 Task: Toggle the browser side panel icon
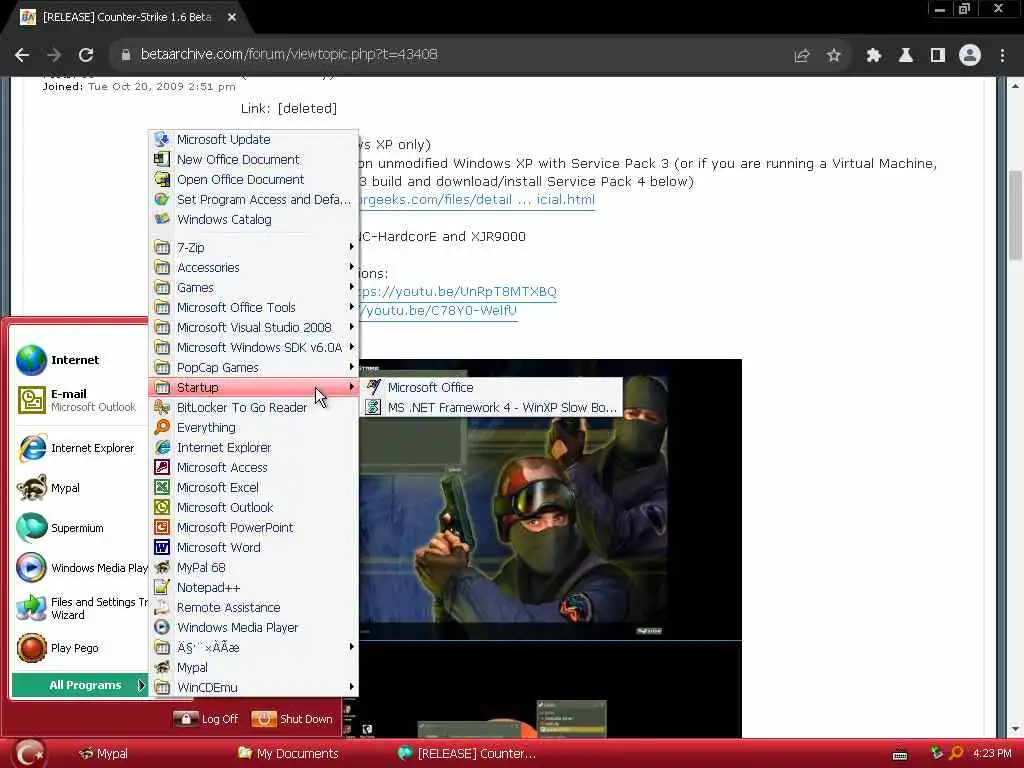click(938, 56)
